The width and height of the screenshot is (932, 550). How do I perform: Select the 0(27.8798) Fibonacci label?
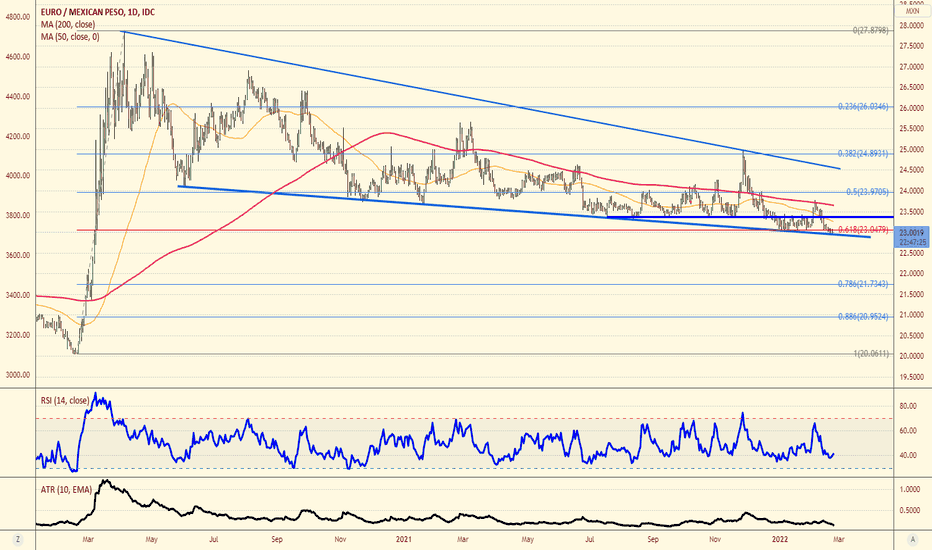point(871,30)
